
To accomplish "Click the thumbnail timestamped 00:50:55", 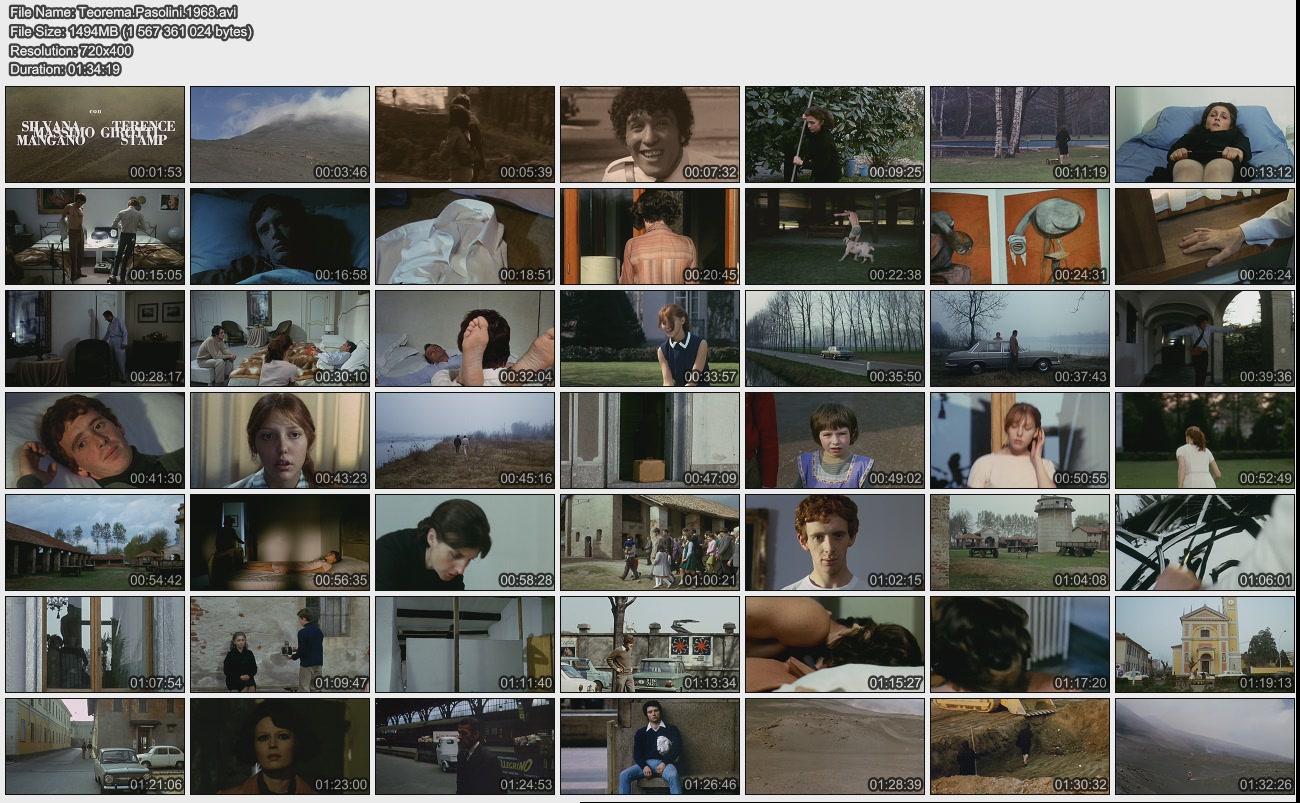I will pos(1020,441).
